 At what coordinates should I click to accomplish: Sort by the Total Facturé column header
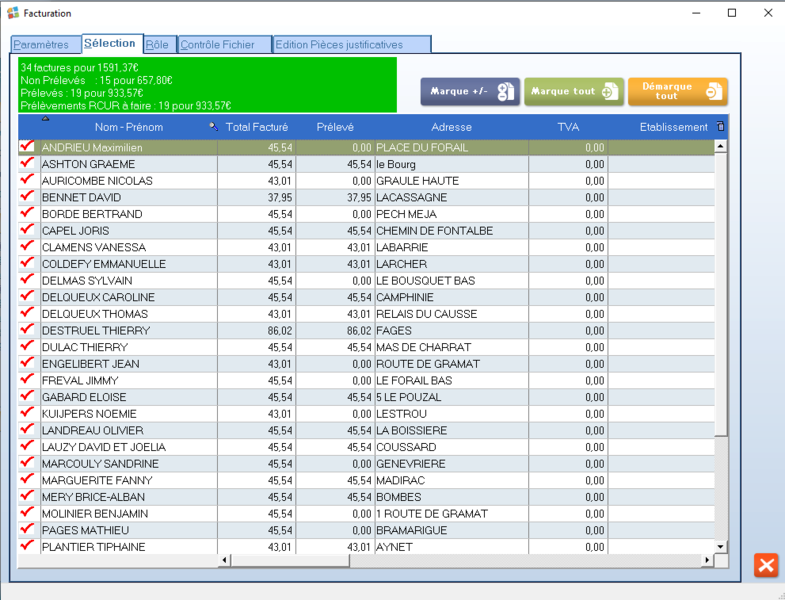click(256, 127)
